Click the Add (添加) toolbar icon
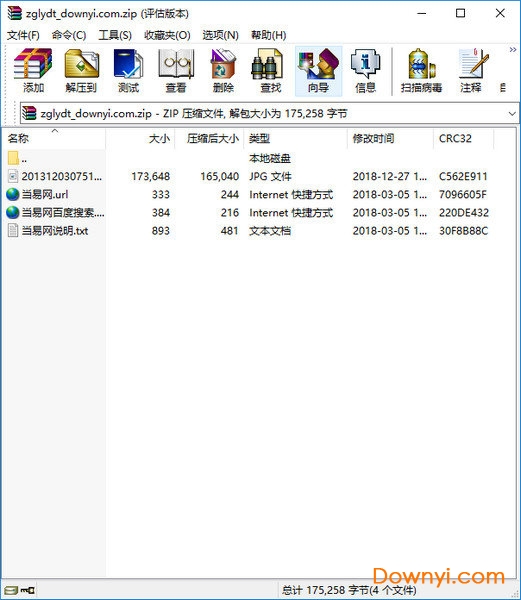This screenshot has width=521, height=600. tap(33, 70)
